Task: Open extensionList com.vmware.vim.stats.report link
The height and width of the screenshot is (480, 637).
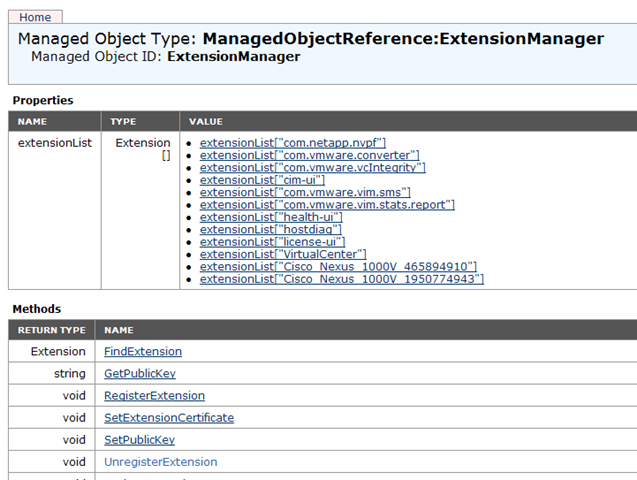Action: click(327, 204)
